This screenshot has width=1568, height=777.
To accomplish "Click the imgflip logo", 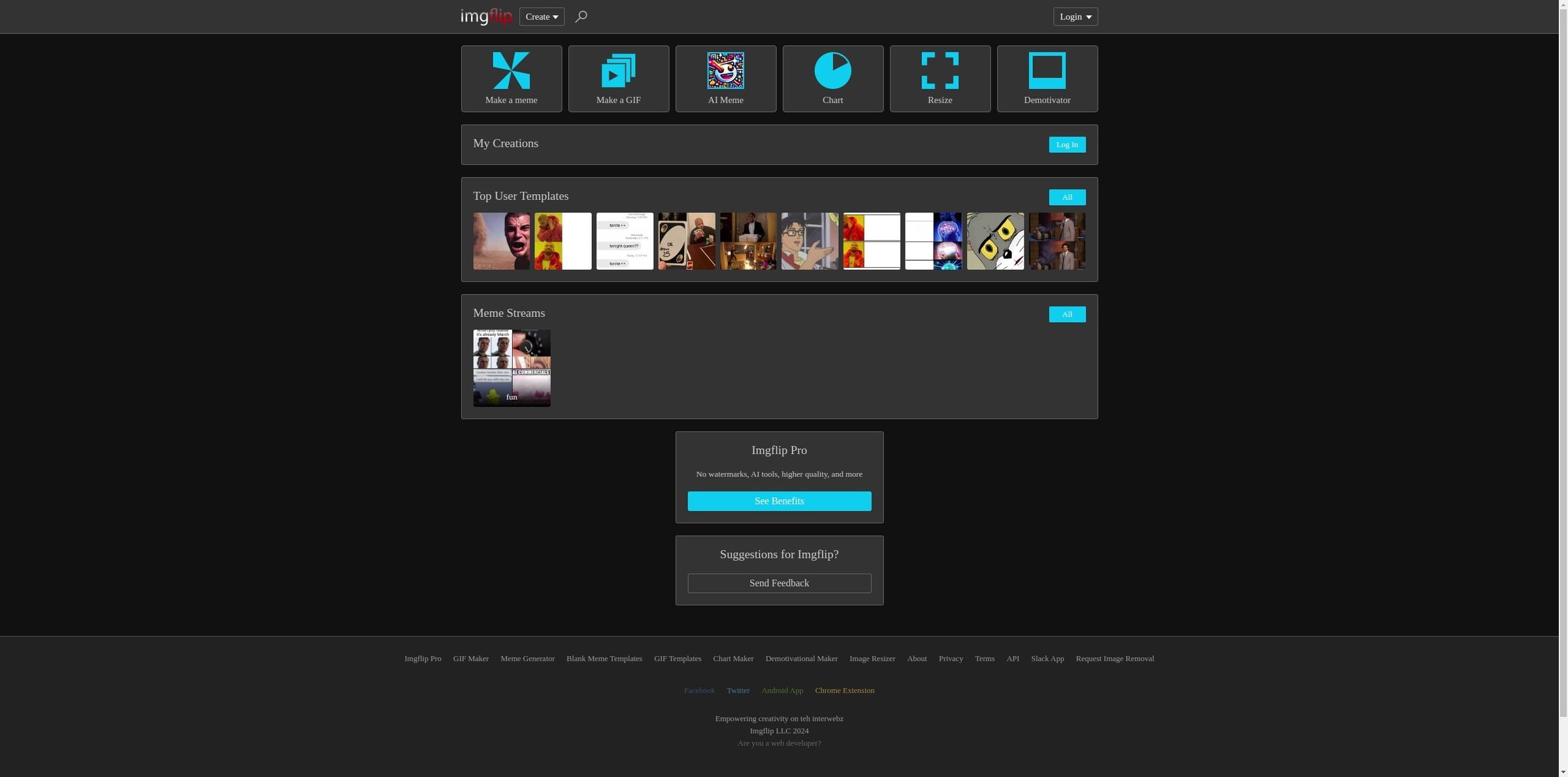I will [486, 16].
